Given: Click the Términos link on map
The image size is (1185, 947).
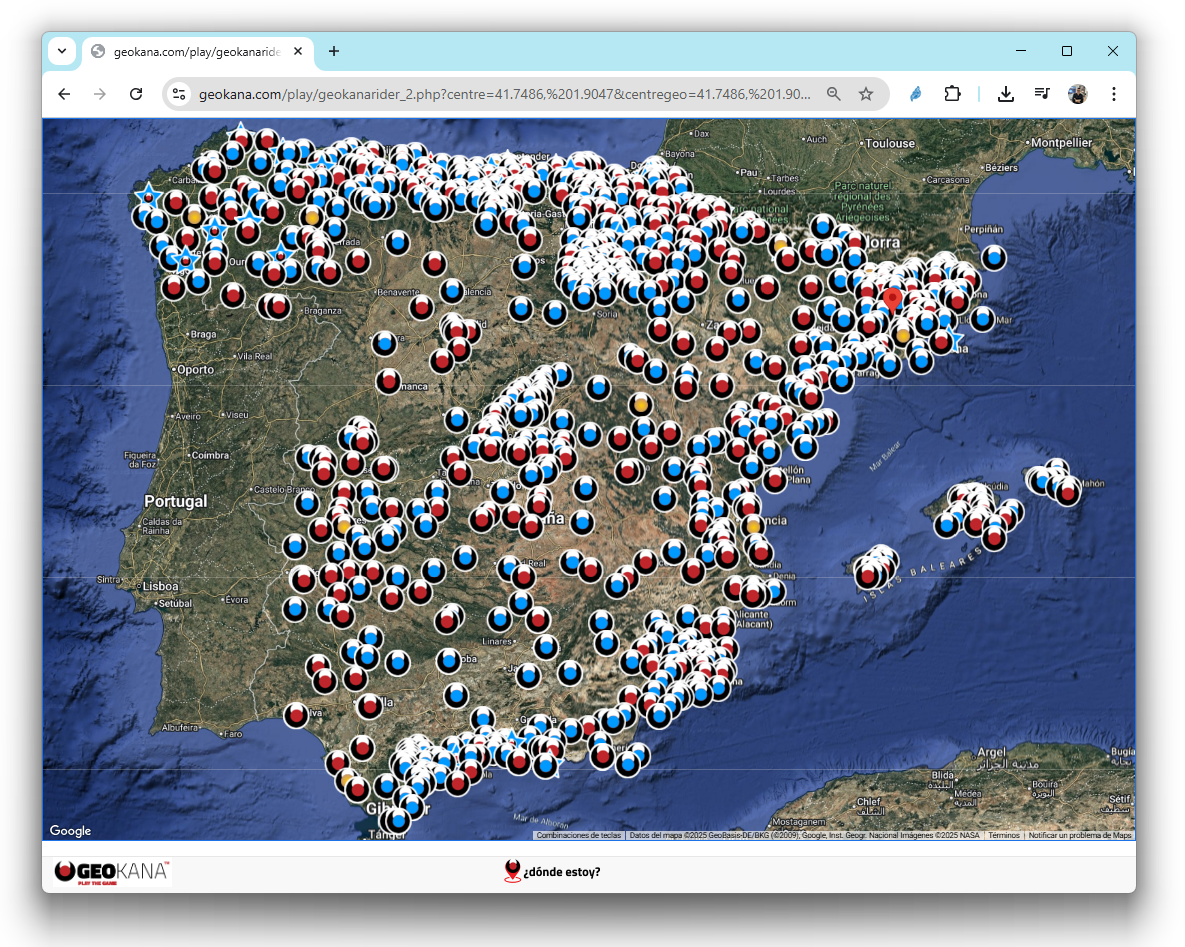Looking at the screenshot, I should click(1004, 835).
